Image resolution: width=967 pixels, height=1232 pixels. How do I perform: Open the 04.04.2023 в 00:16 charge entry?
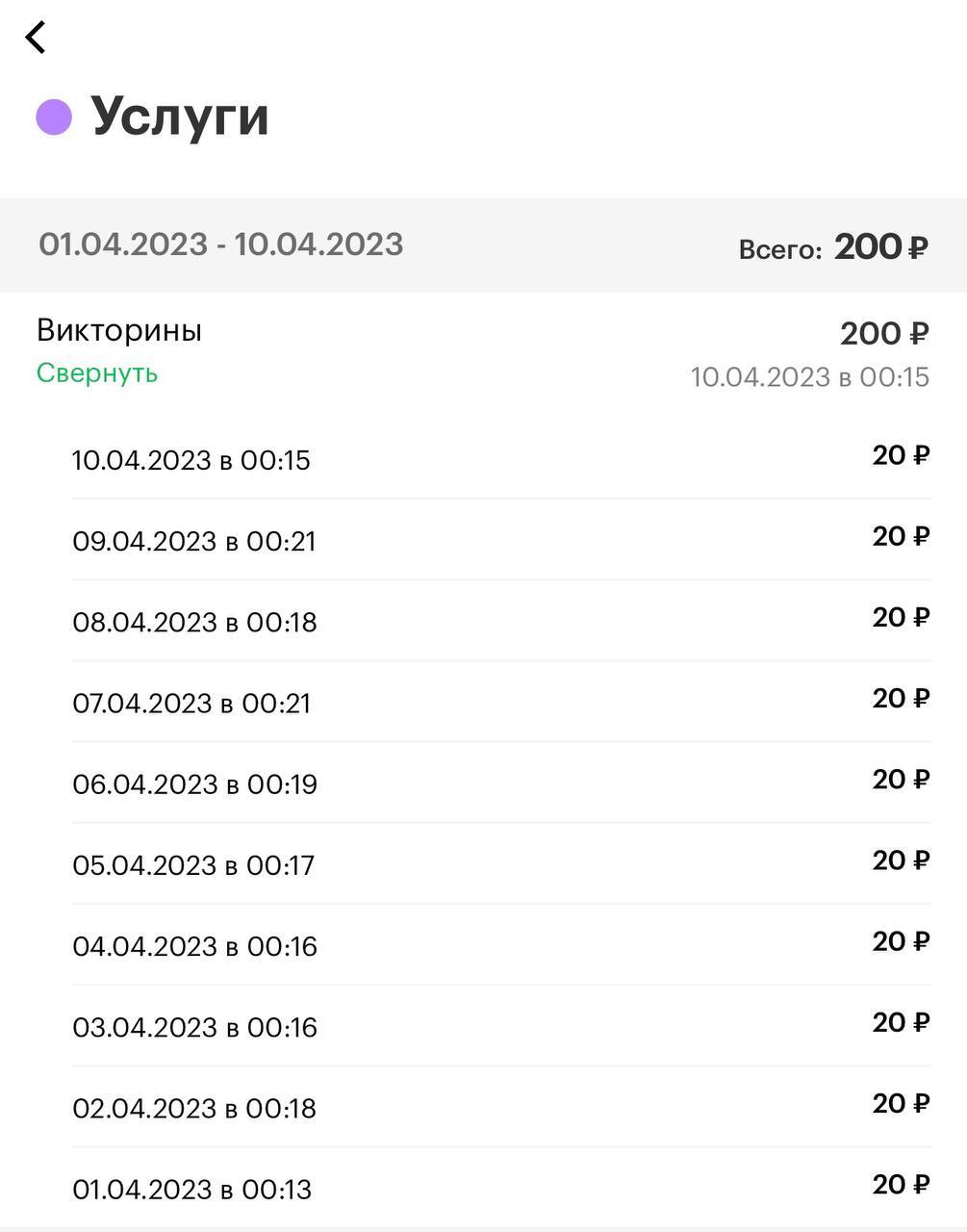coord(194,945)
